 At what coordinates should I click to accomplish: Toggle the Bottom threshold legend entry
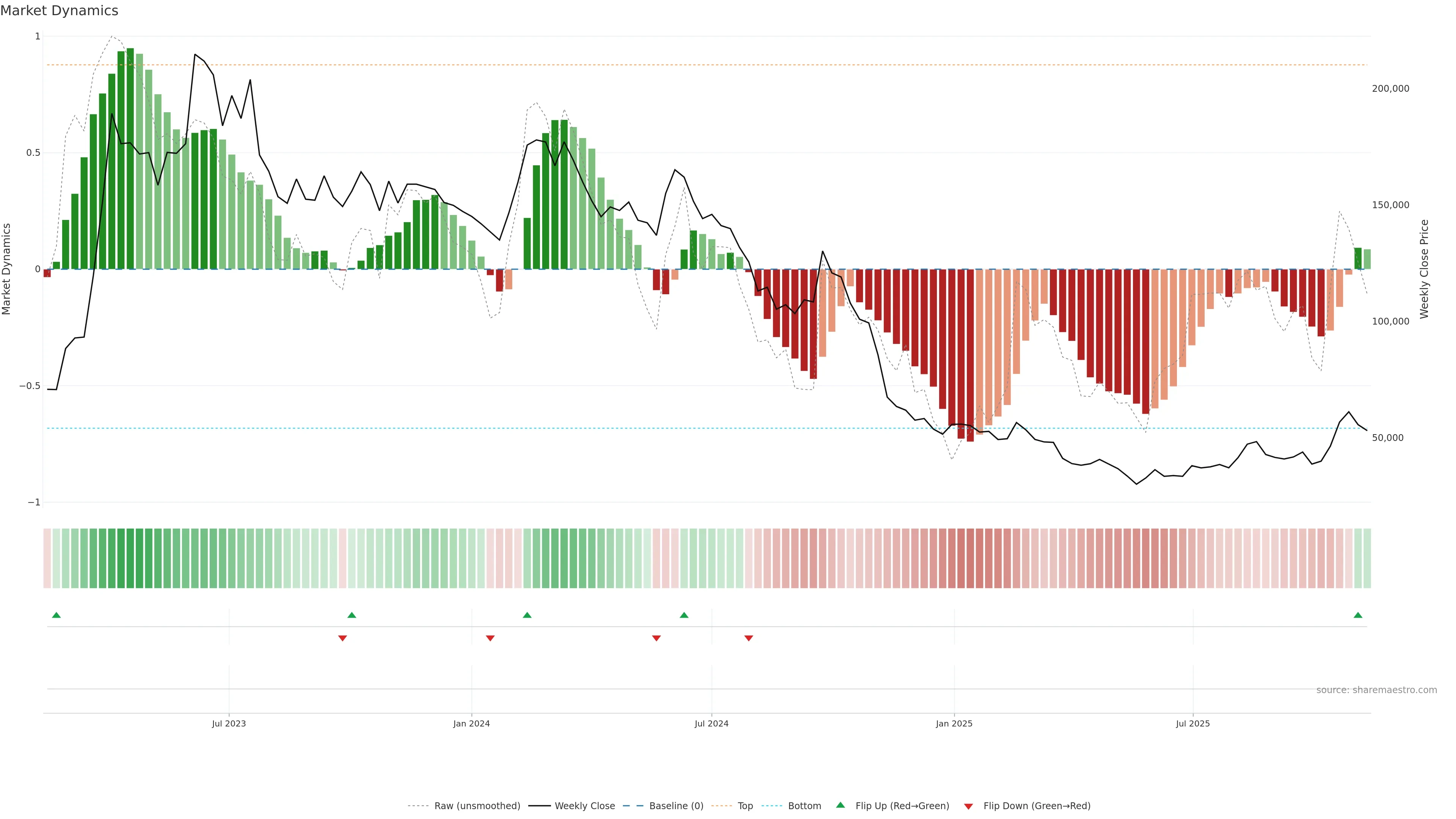(x=804, y=806)
